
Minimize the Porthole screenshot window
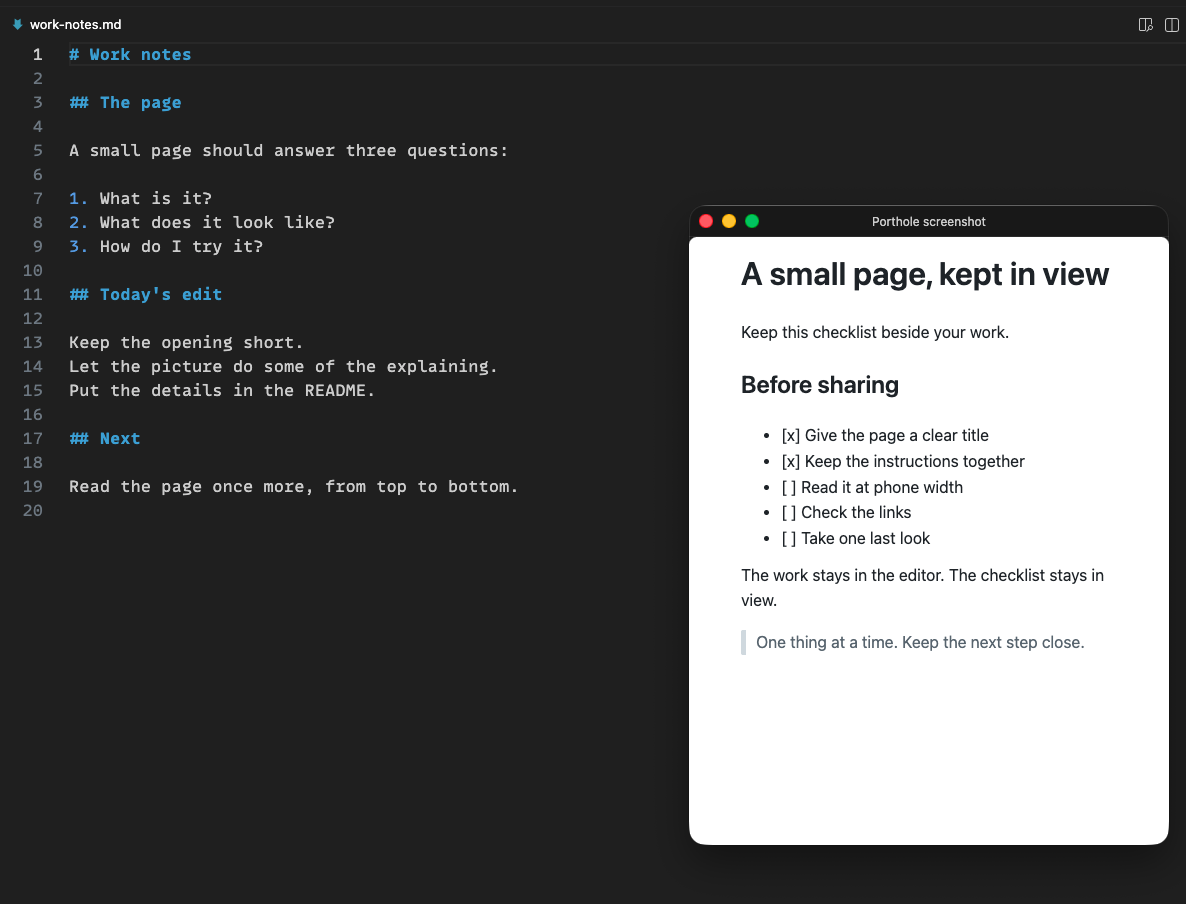[x=729, y=221]
